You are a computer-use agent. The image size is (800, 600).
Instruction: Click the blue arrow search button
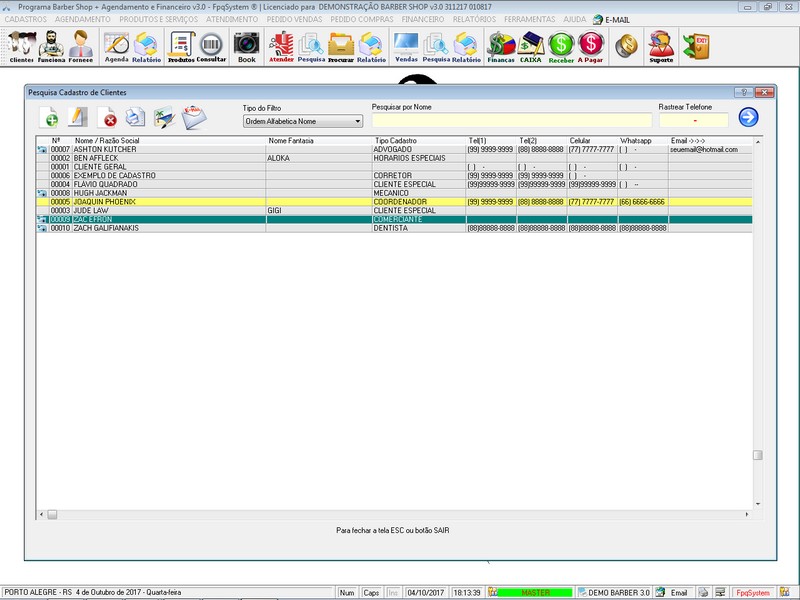[x=748, y=118]
